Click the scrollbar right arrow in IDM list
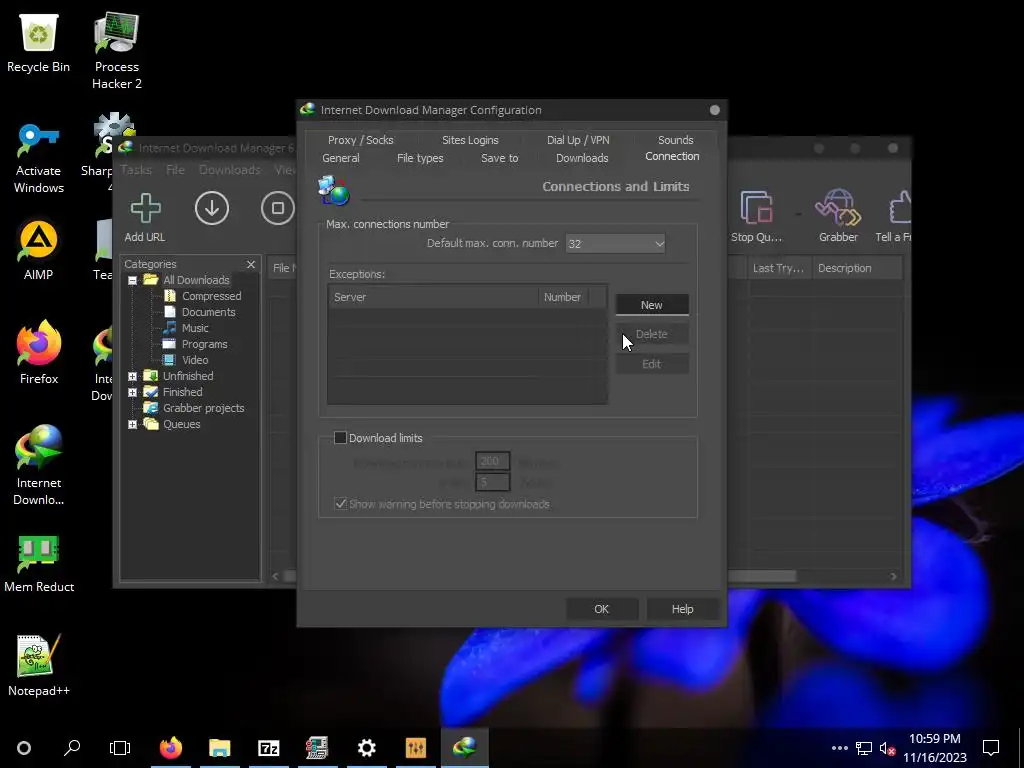Screen dimensions: 1024x768 893,576
